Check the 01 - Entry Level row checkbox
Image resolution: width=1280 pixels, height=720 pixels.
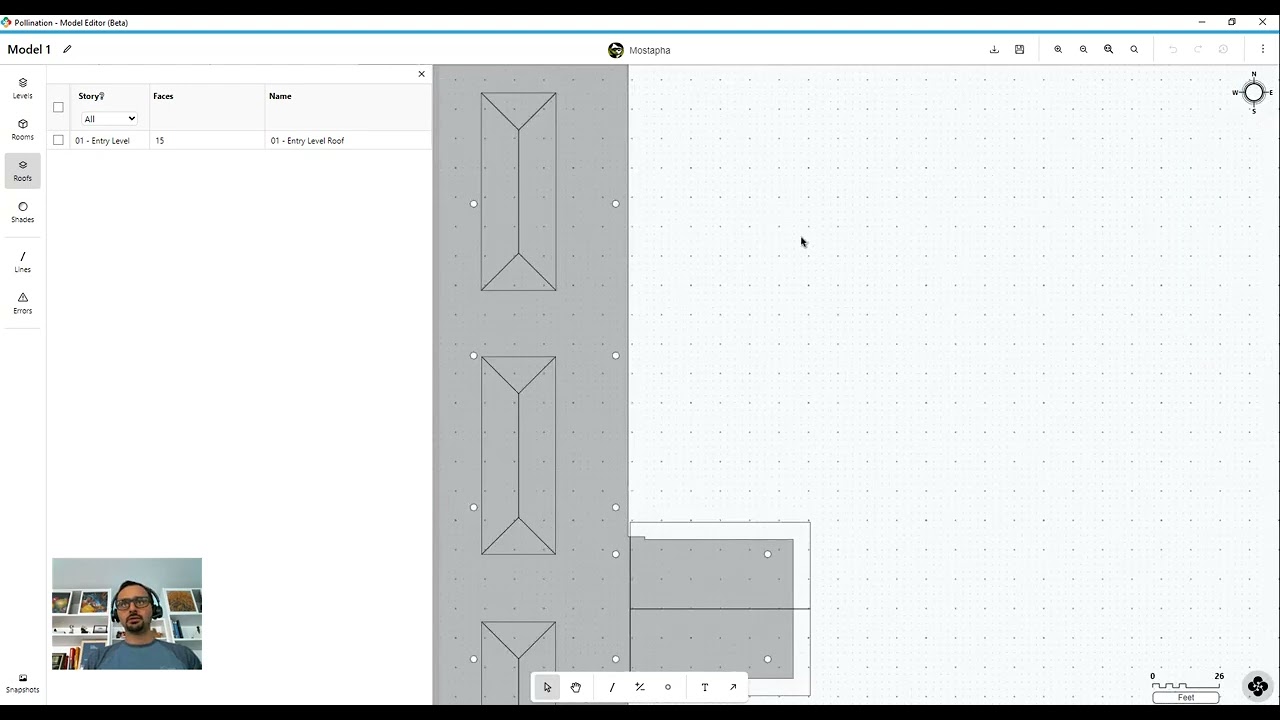pyautogui.click(x=58, y=140)
